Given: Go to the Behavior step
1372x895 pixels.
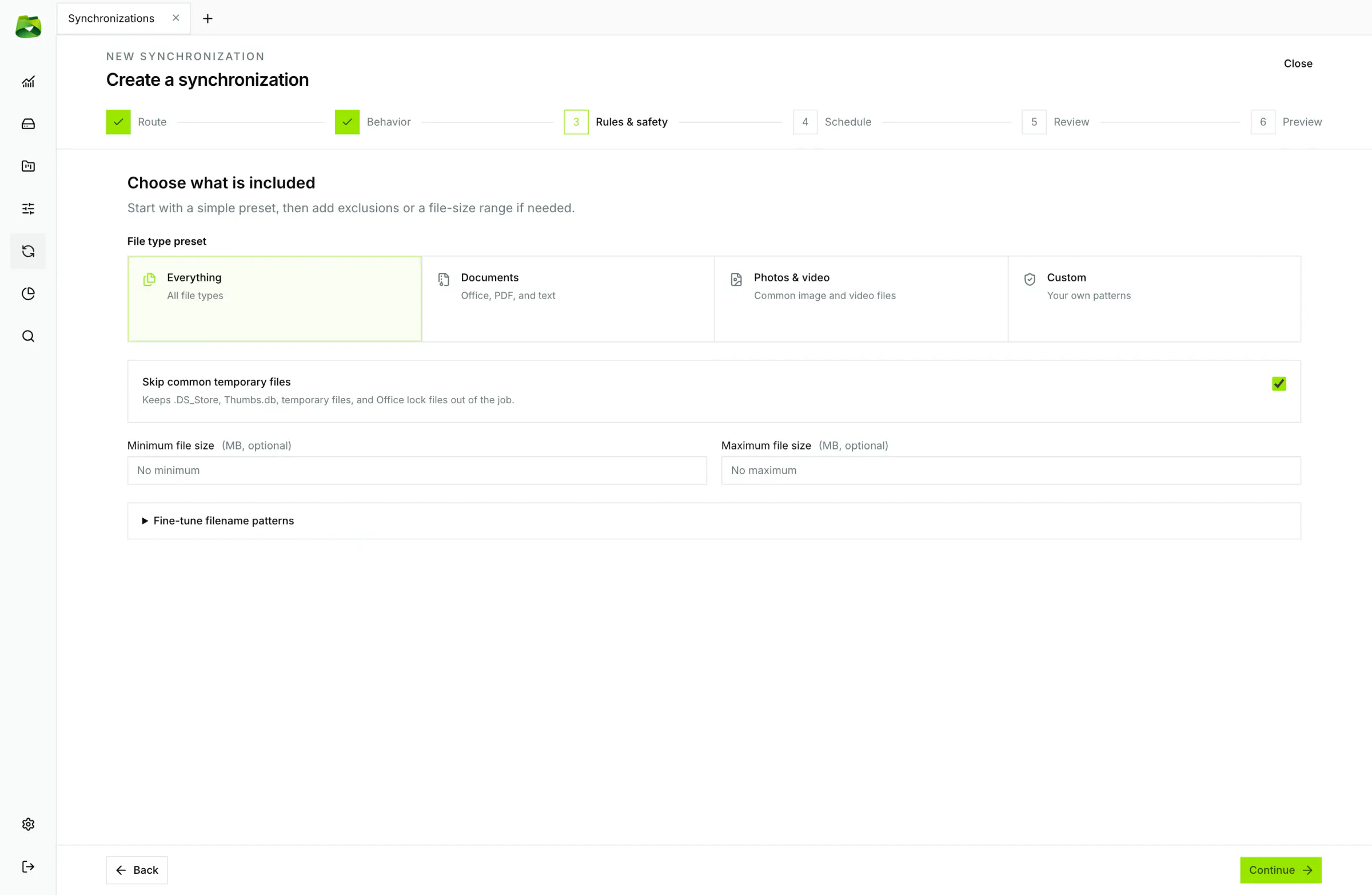Looking at the screenshot, I should pos(373,122).
